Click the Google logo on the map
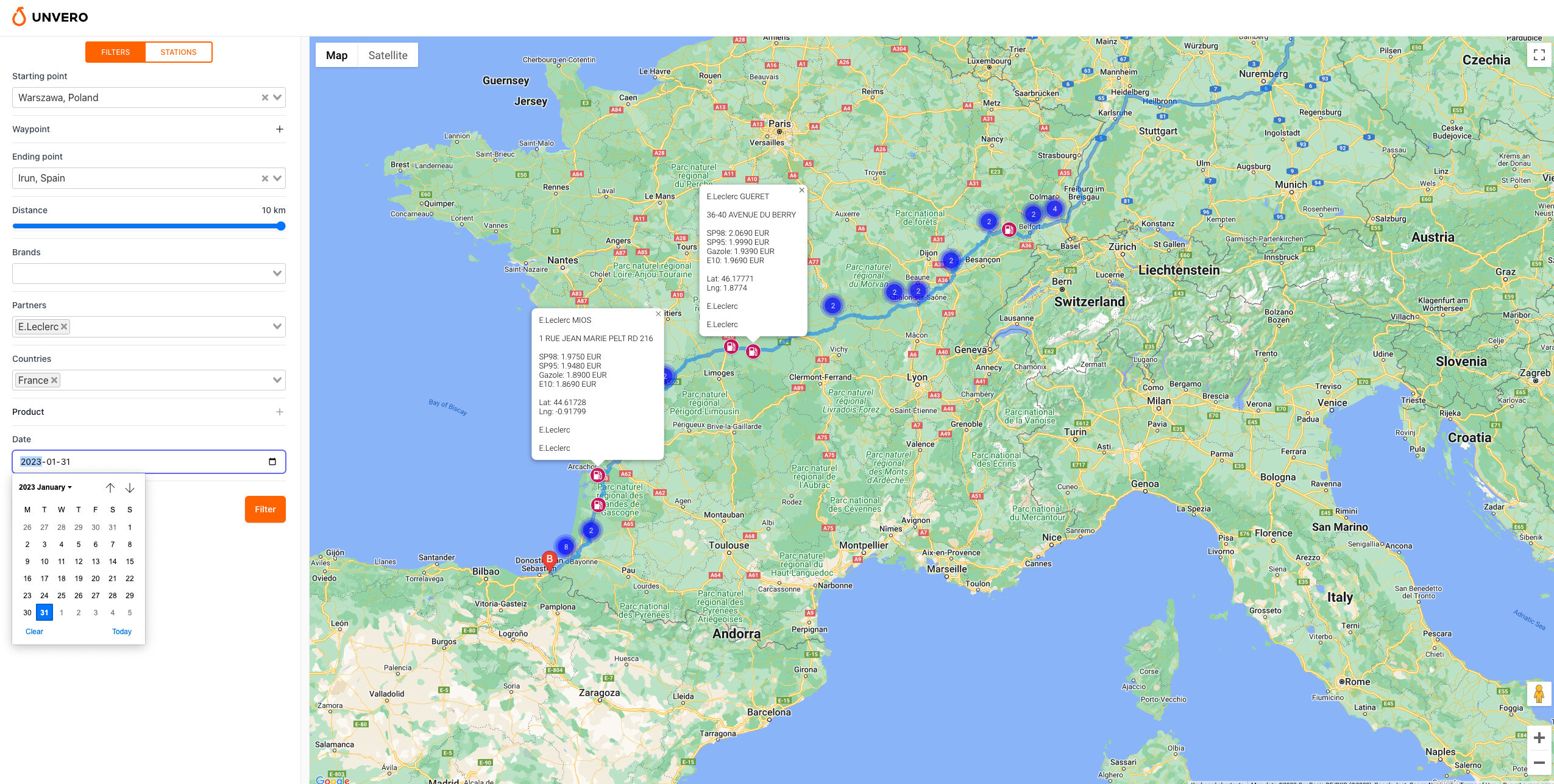The height and width of the screenshot is (784, 1554). tap(333, 779)
